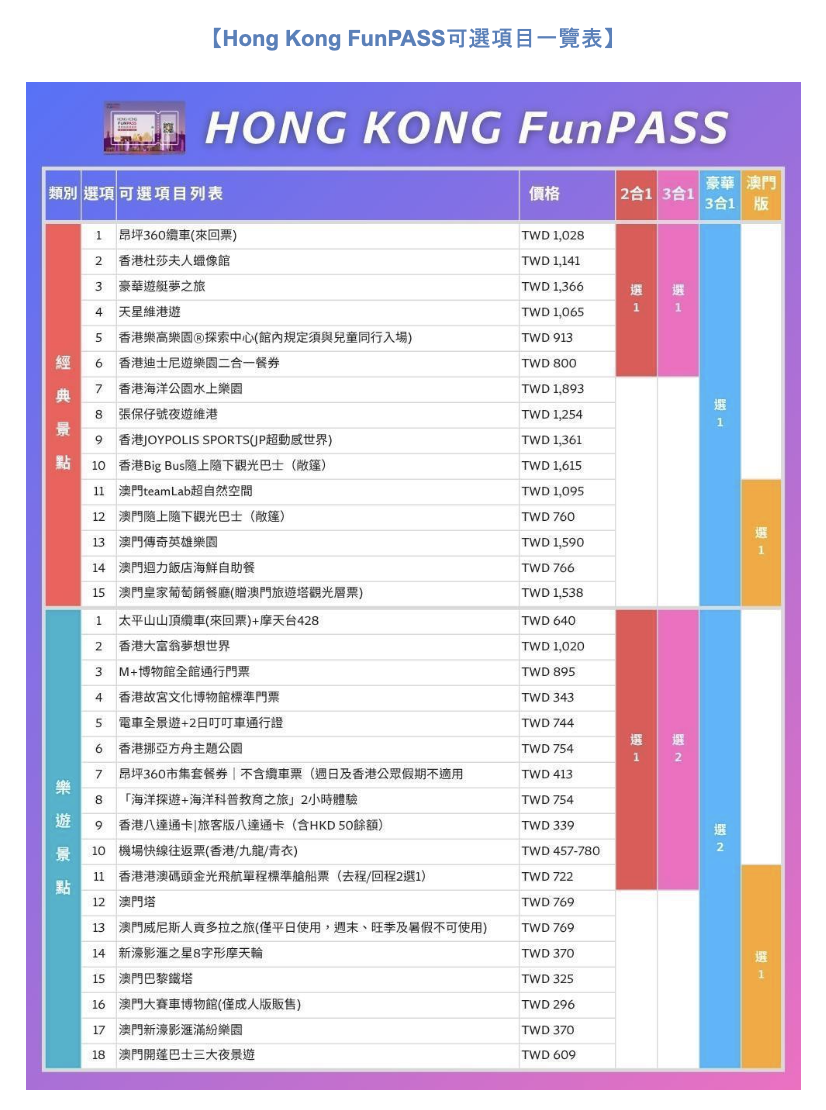Screen dimensions: 826x1110
Task: Click price TWD 339
Action: [549, 825]
